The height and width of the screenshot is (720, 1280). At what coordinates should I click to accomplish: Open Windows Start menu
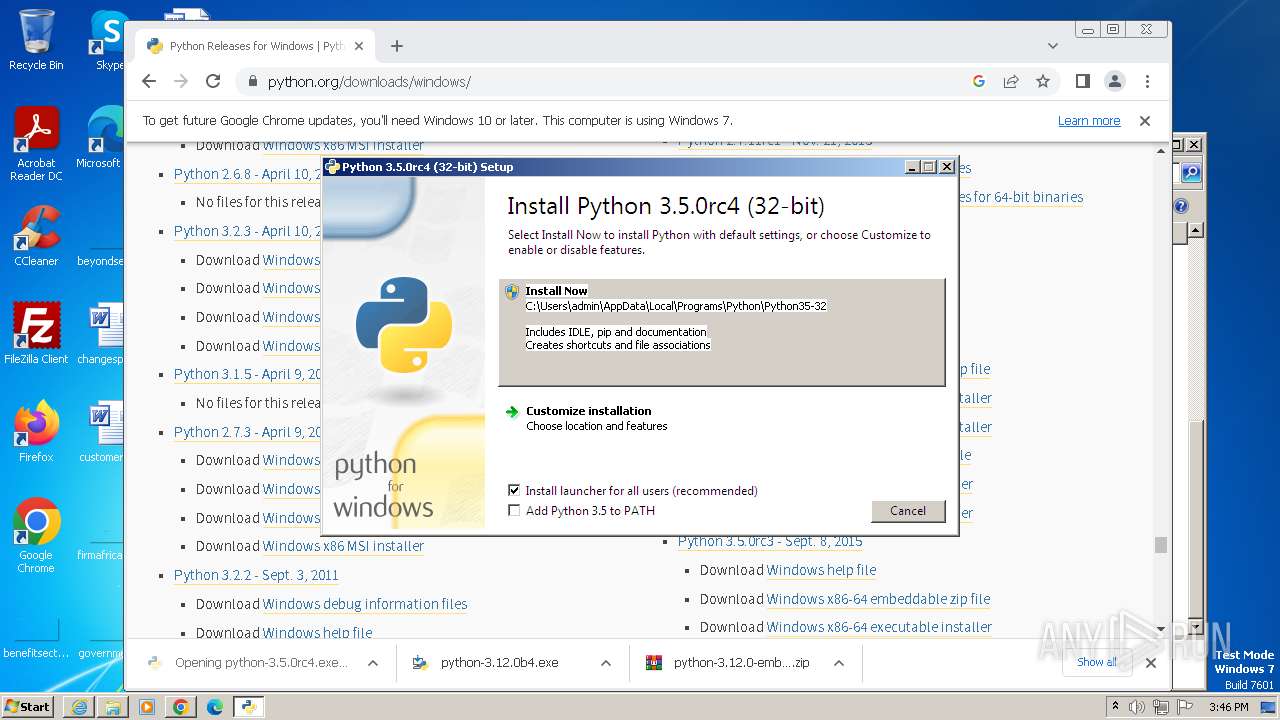pos(28,707)
